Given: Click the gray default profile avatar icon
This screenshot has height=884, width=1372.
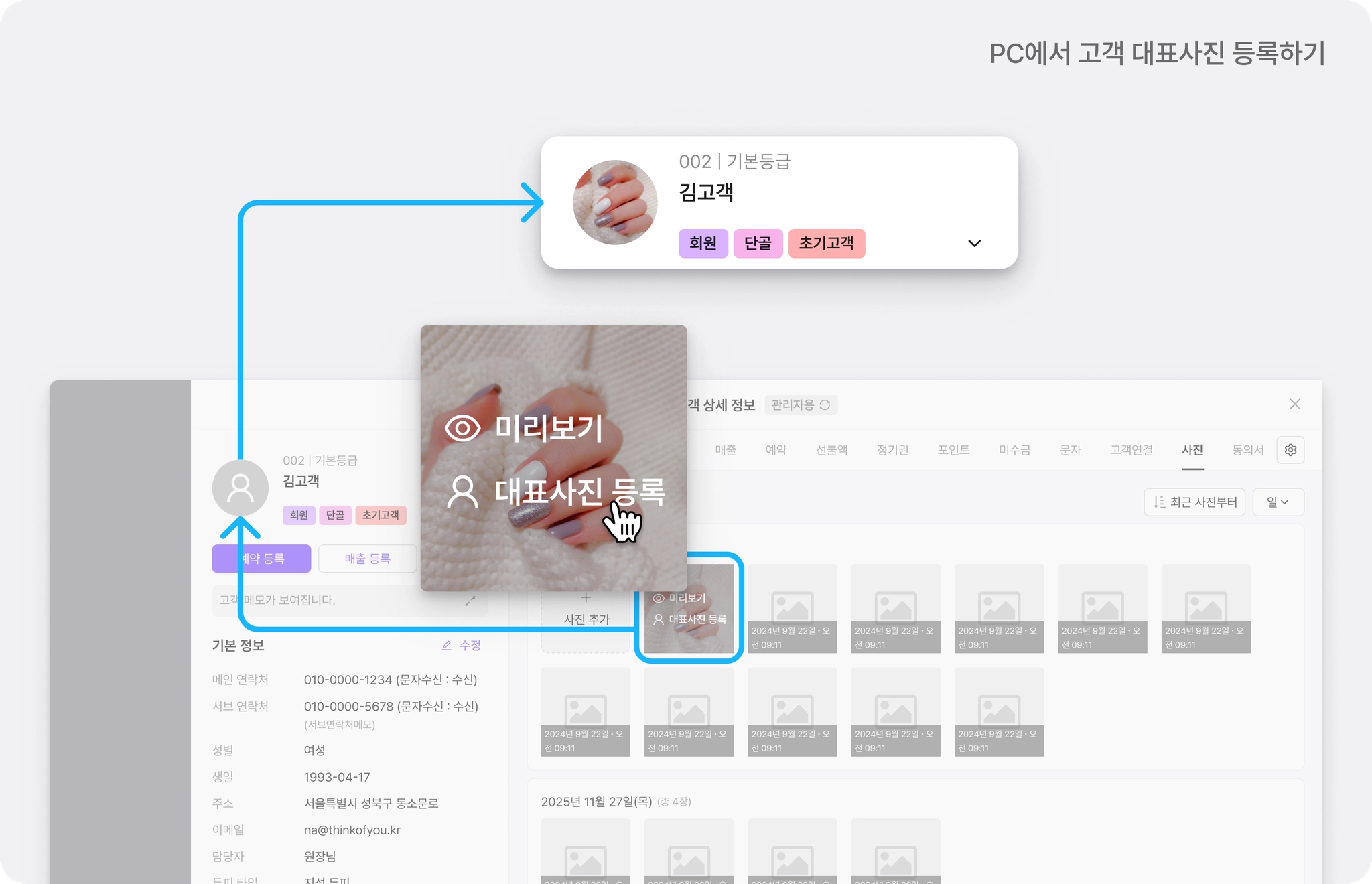Looking at the screenshot, I should pyautogui.click(x=240, y=488).
